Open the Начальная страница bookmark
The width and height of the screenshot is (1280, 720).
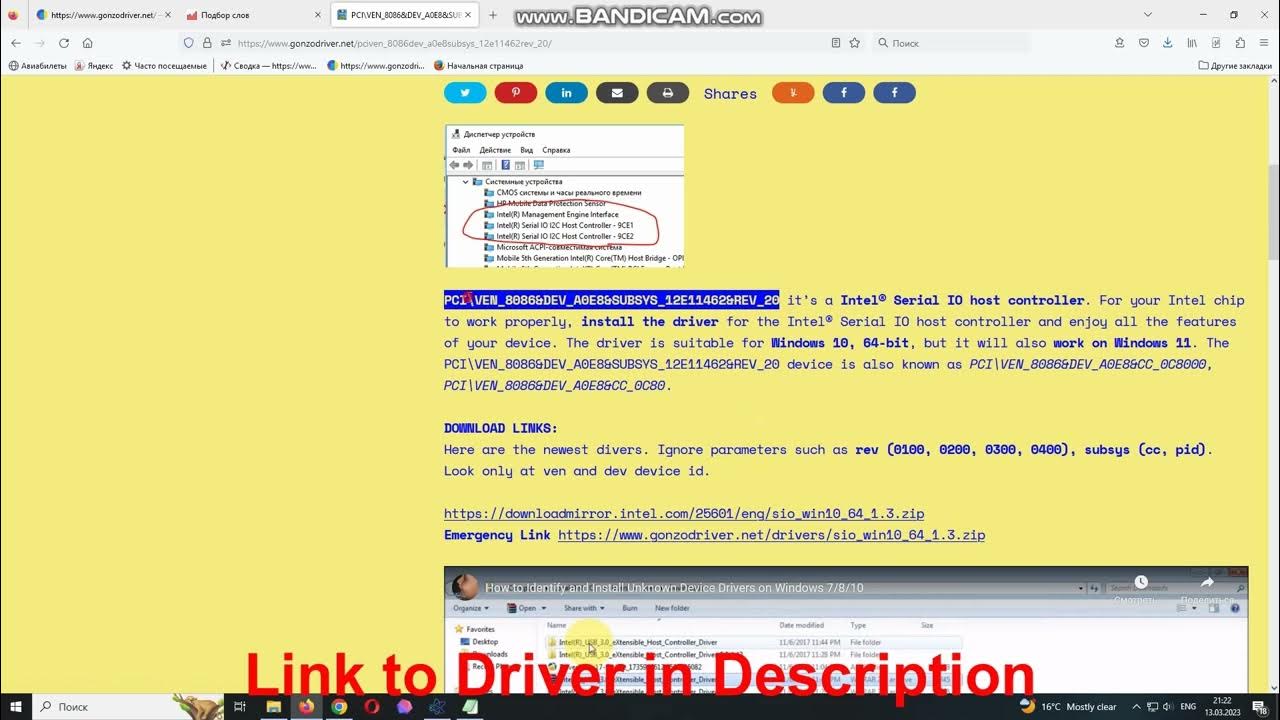tap(478, 66)
